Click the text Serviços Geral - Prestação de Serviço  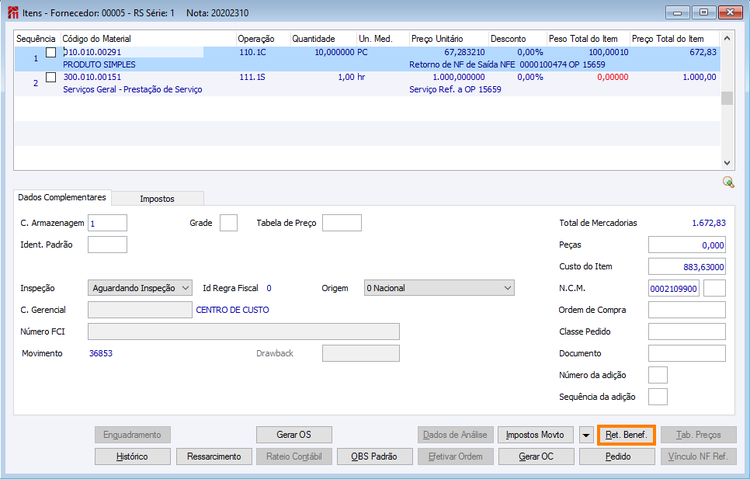point(132,89)
